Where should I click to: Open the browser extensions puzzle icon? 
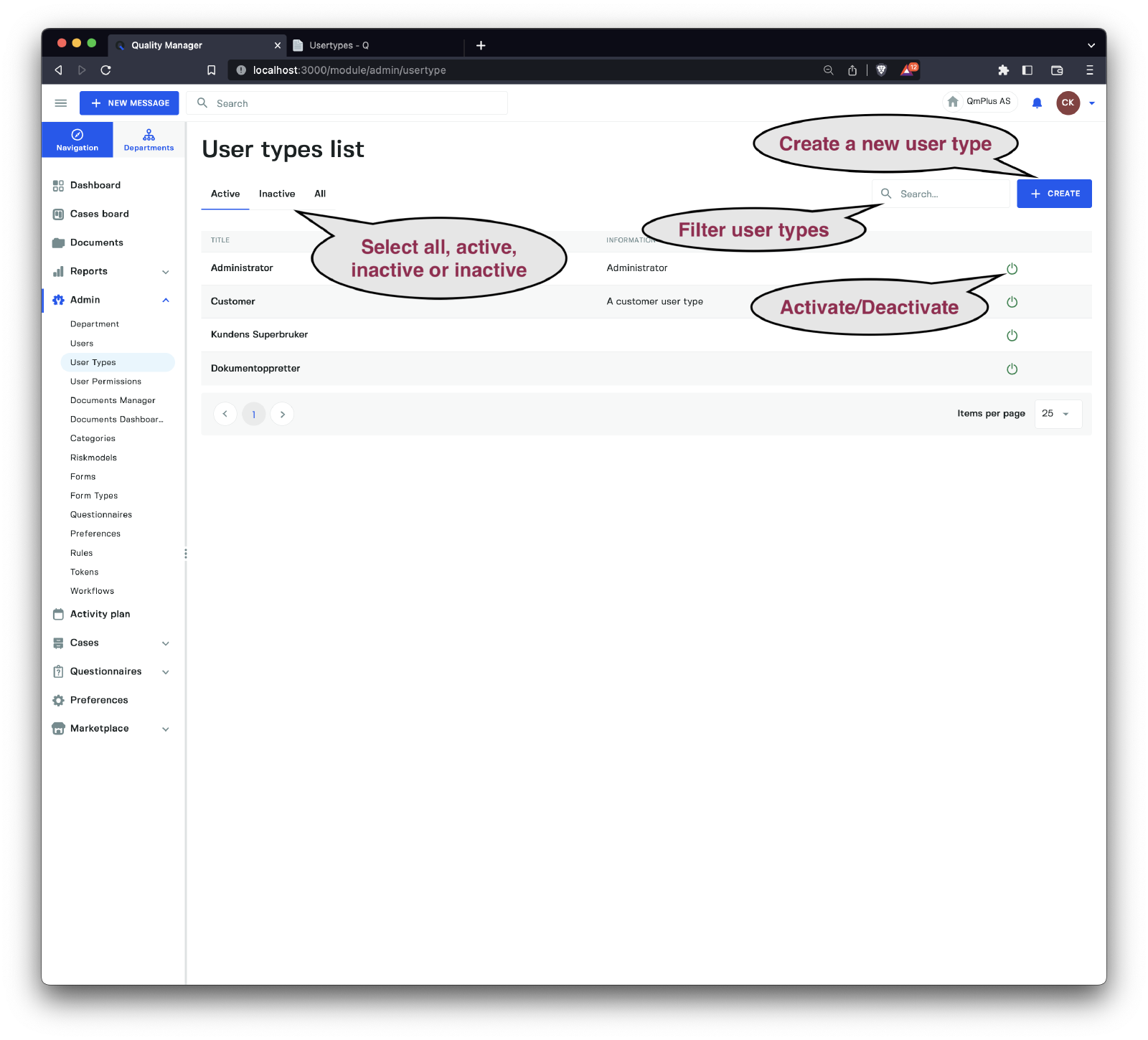[1003, 70]
